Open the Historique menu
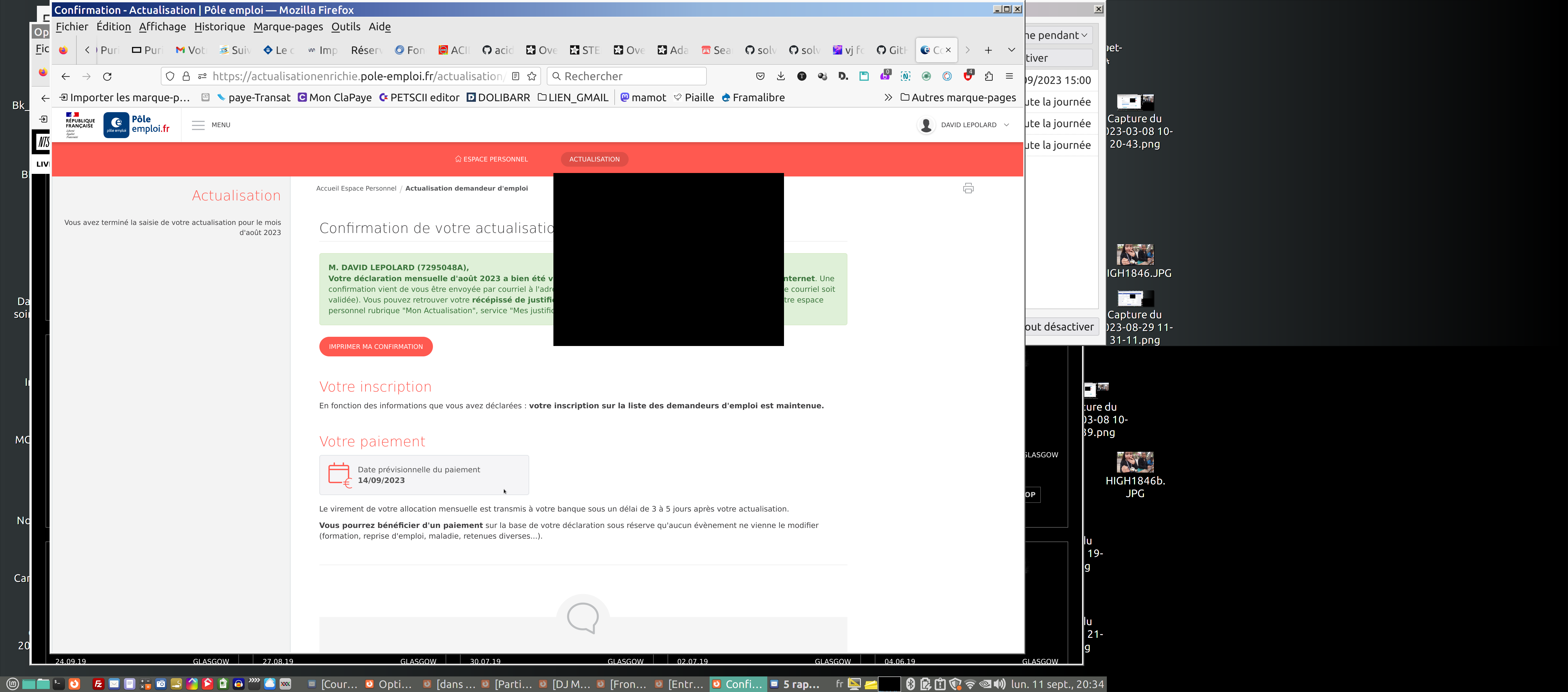 [219, 27]
